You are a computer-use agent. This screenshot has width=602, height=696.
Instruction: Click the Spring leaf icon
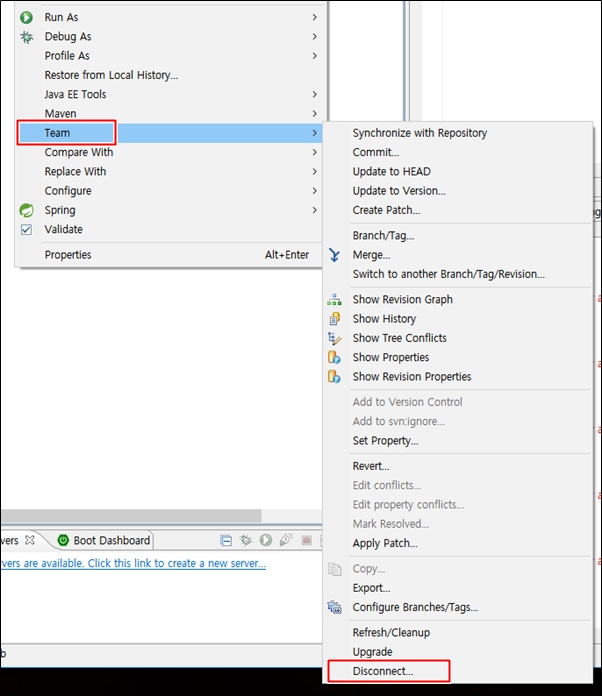pos(27,210)
